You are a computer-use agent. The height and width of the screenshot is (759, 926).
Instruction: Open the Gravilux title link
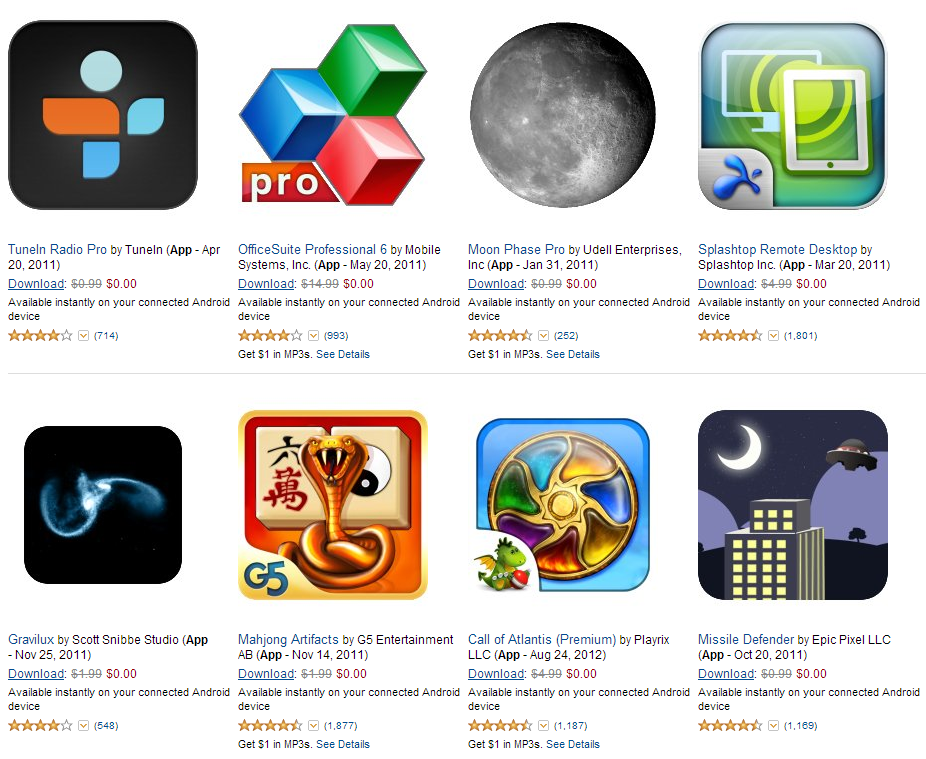tap(31, 639)
